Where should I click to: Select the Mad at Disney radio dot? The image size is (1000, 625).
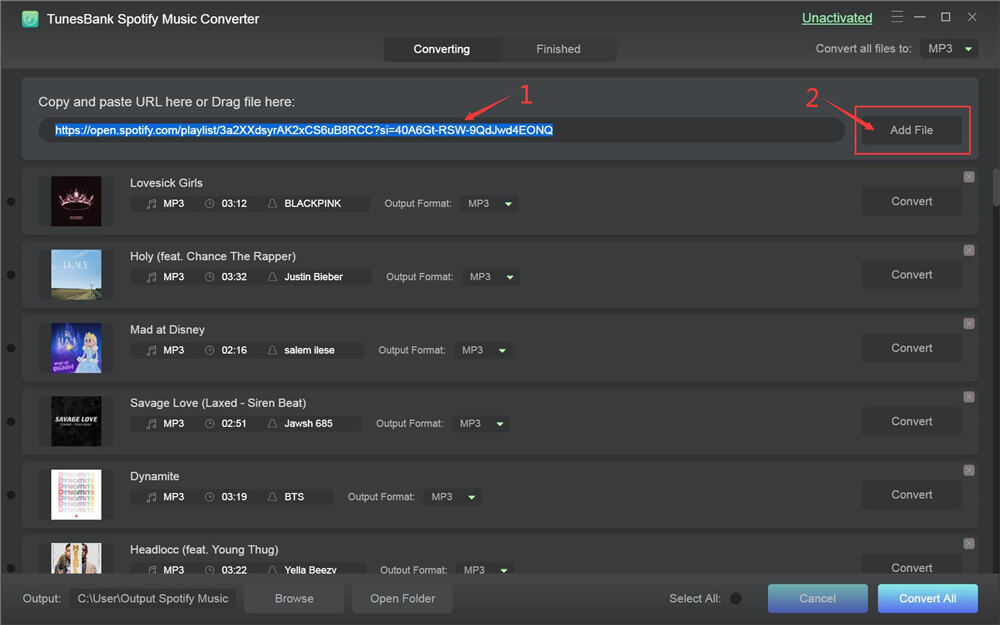pos(11,348)
